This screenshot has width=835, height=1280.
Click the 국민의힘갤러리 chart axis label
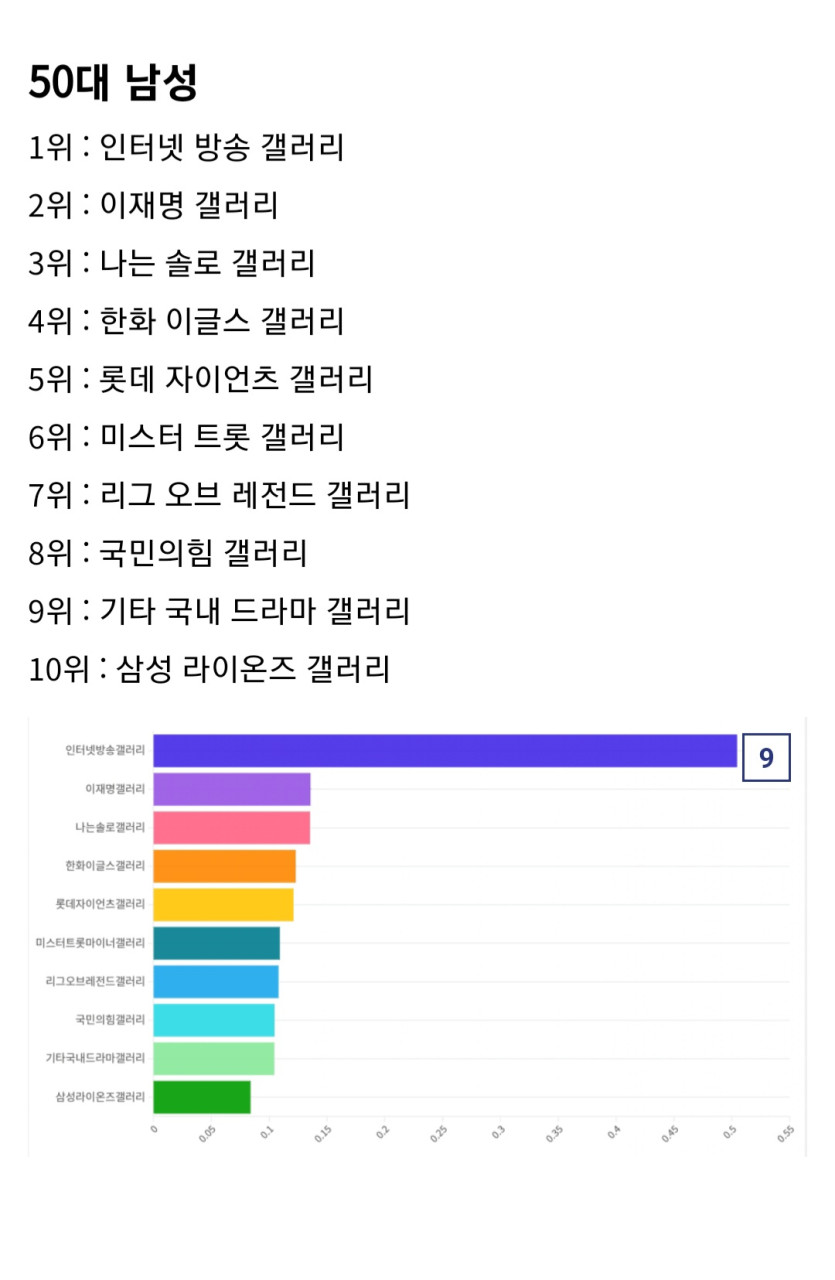tap(109, 1020)
